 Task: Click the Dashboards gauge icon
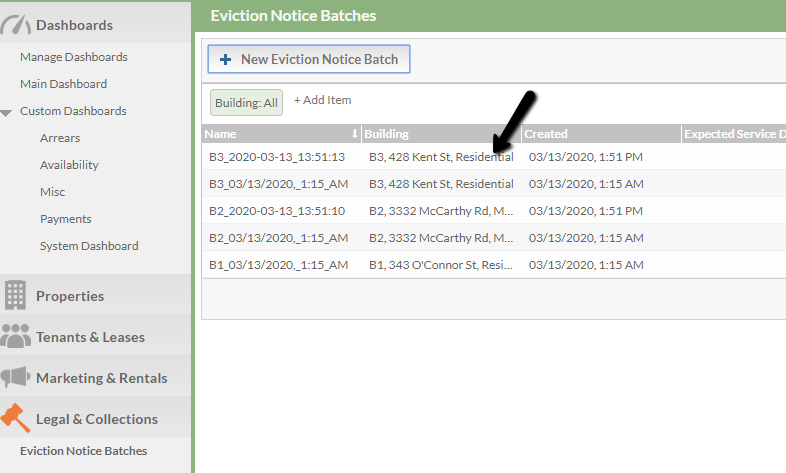point(15,25)
